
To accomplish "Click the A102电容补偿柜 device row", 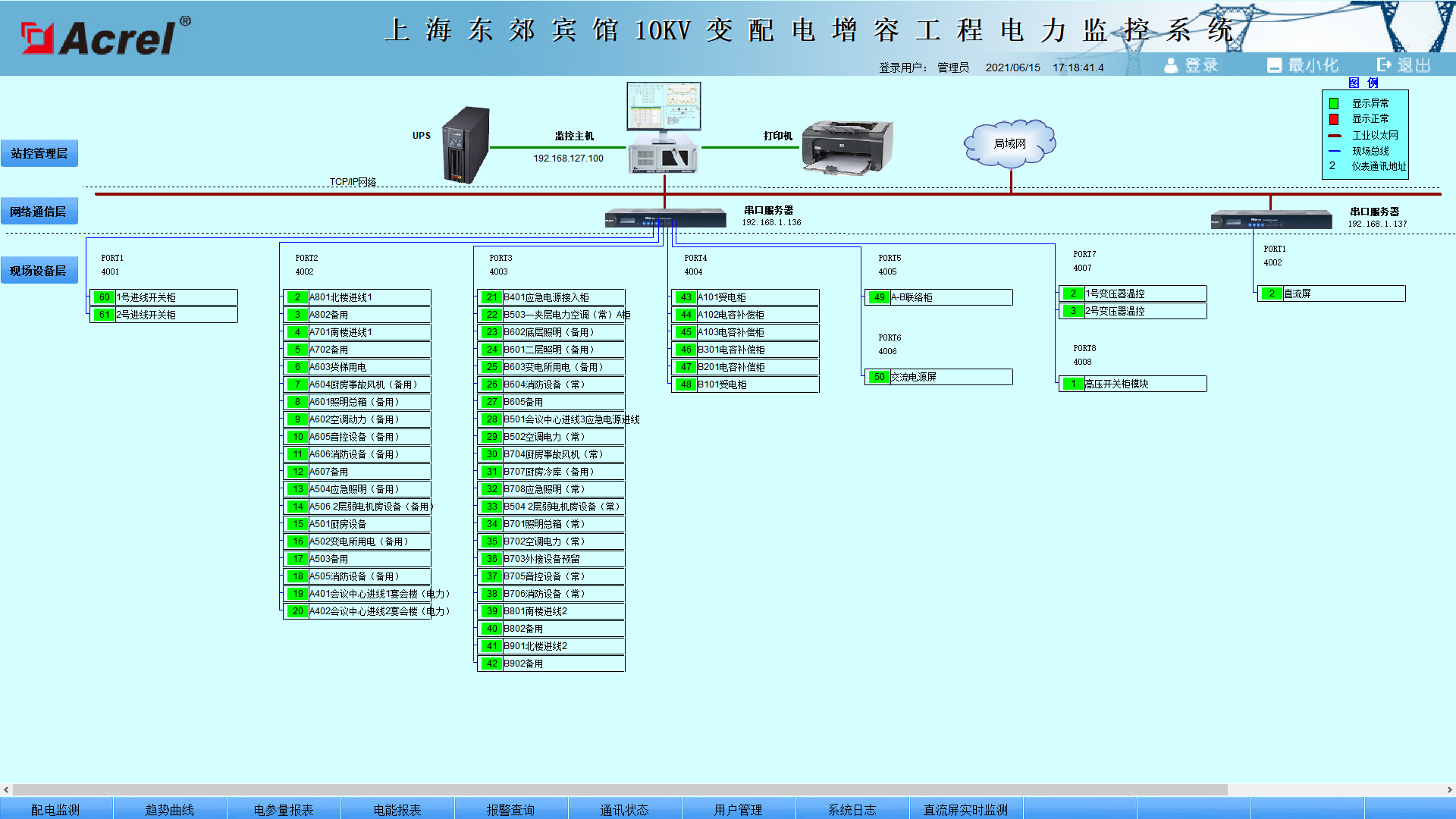I will [745, 315].
